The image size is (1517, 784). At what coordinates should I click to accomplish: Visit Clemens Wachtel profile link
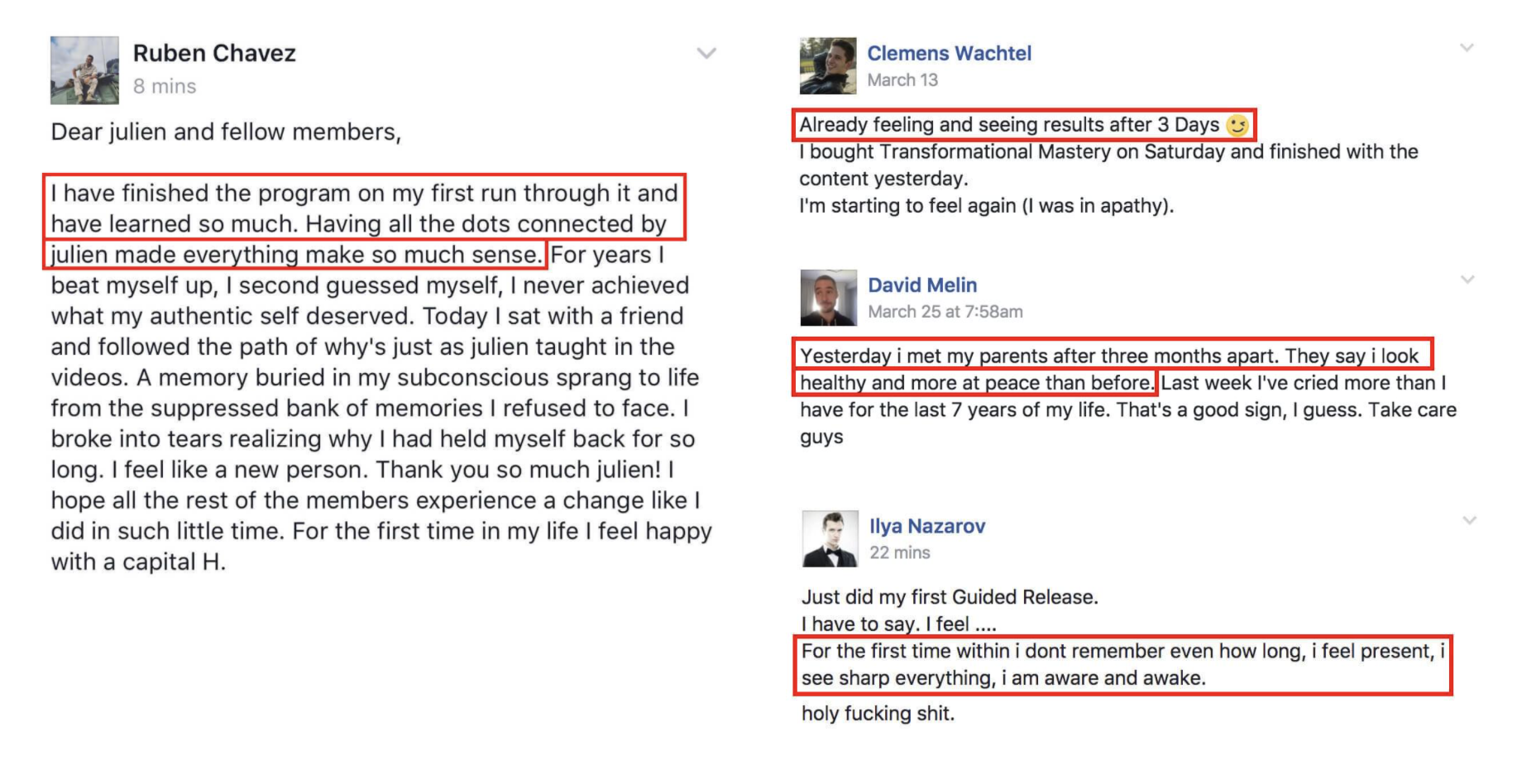pos(949,54)
